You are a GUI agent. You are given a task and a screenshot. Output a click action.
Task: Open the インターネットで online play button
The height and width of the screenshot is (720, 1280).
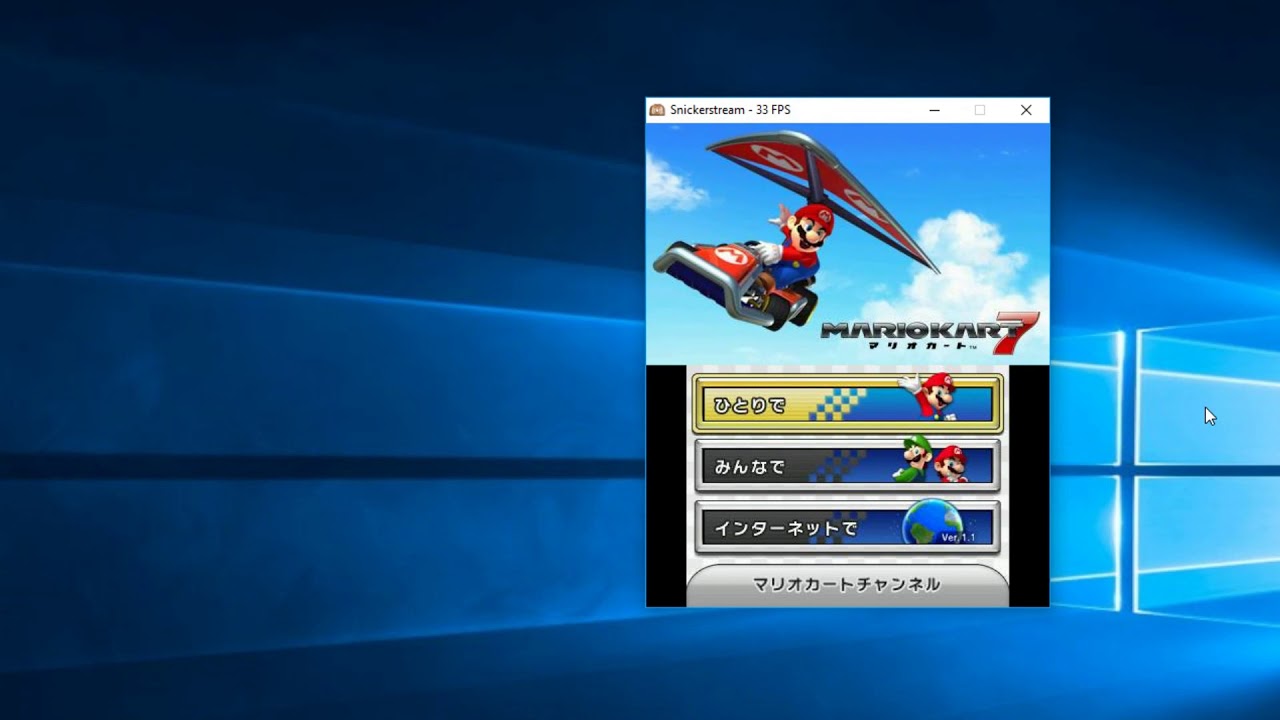[x=847, y=527]
